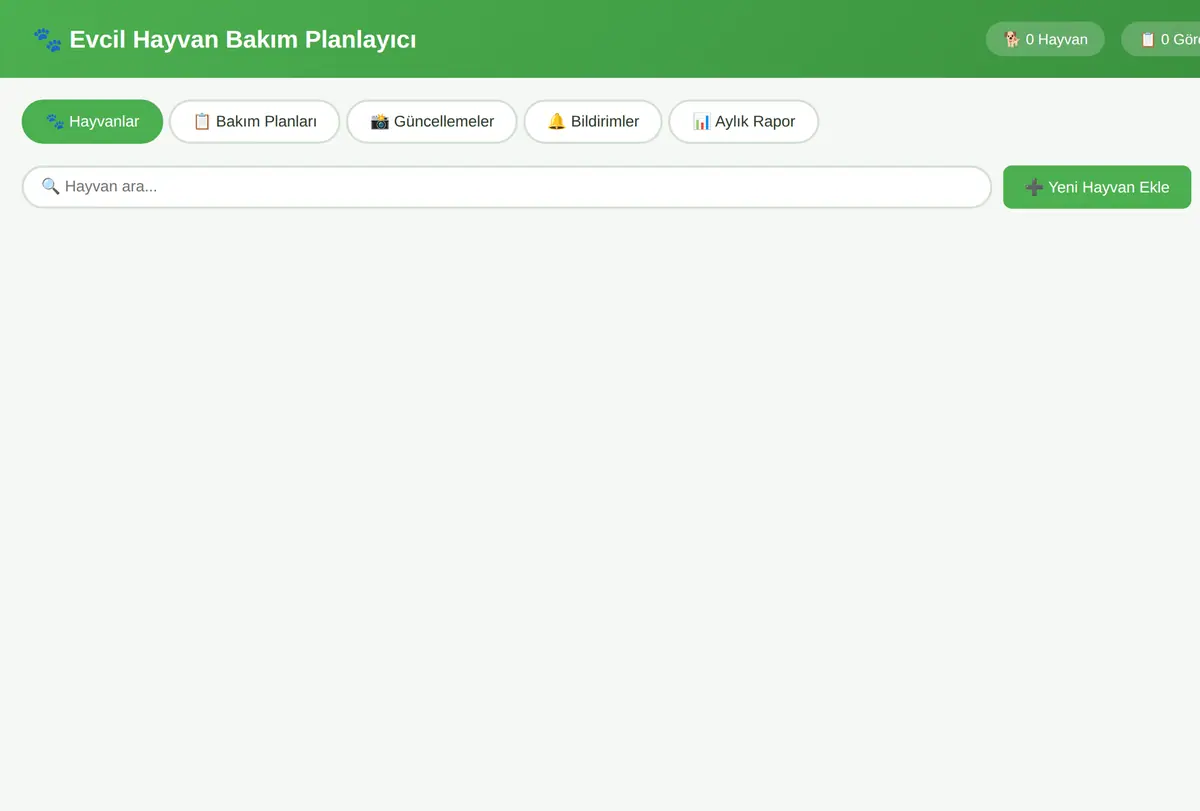Click the partially visible clipboard tasks badge
1200x811 pixels.
[x=1161, y=39]
